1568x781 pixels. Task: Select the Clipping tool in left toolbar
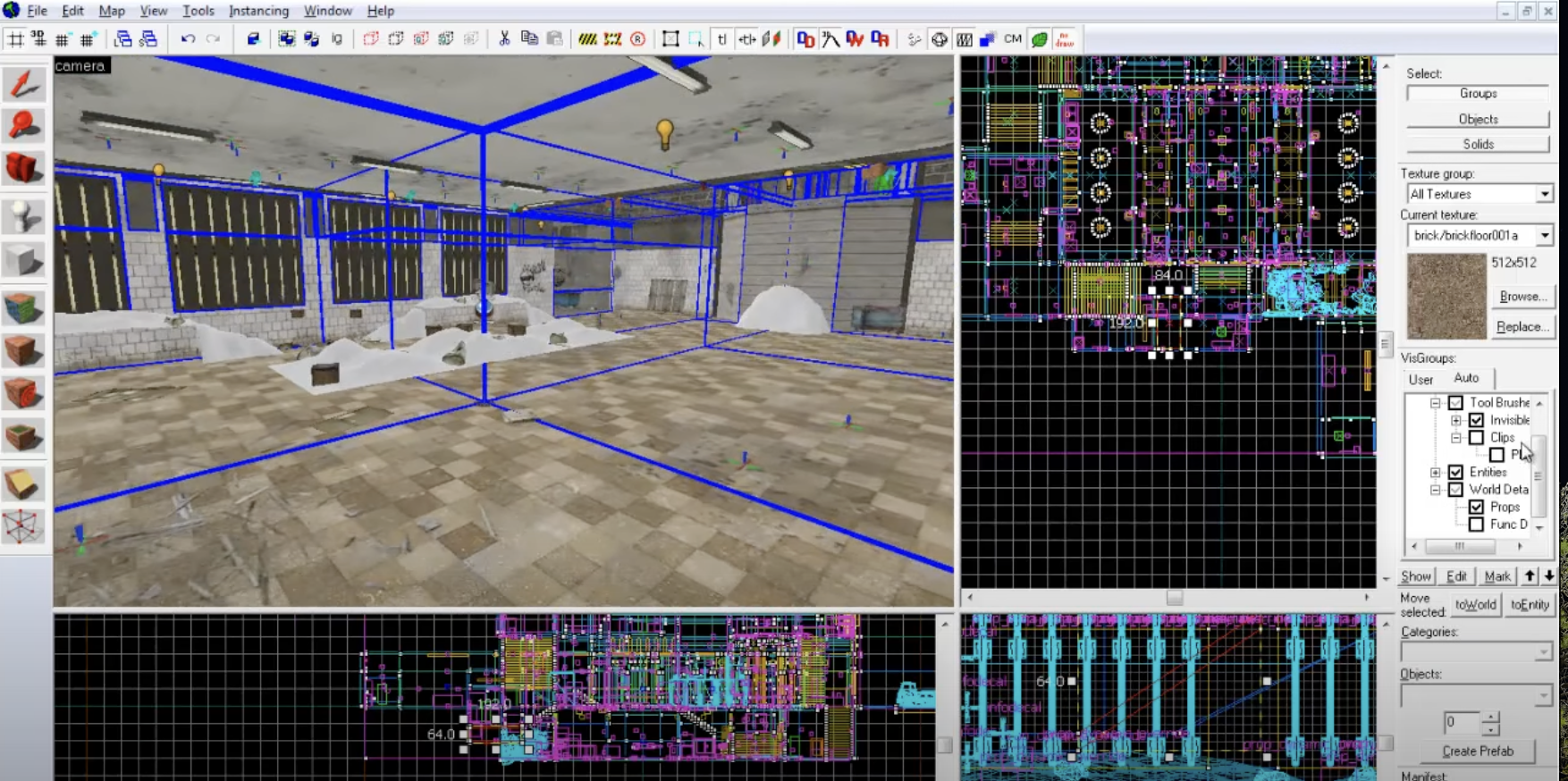click(23, 483)
